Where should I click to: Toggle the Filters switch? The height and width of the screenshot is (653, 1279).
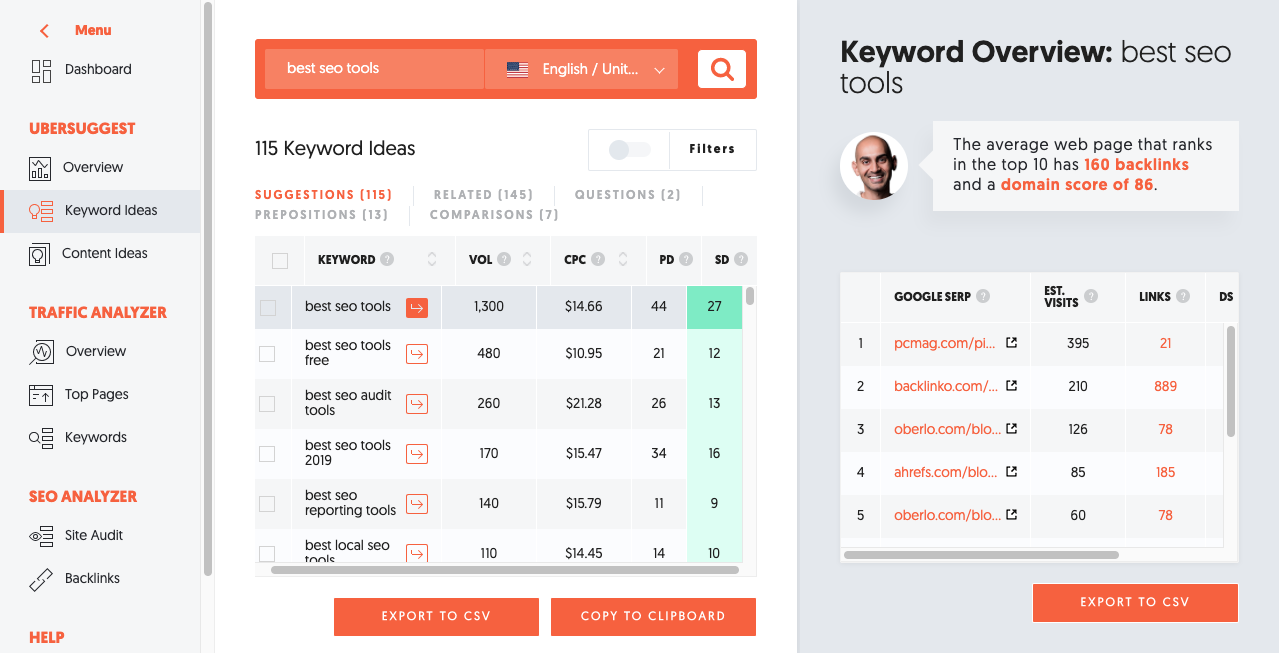tap(629, 149)
